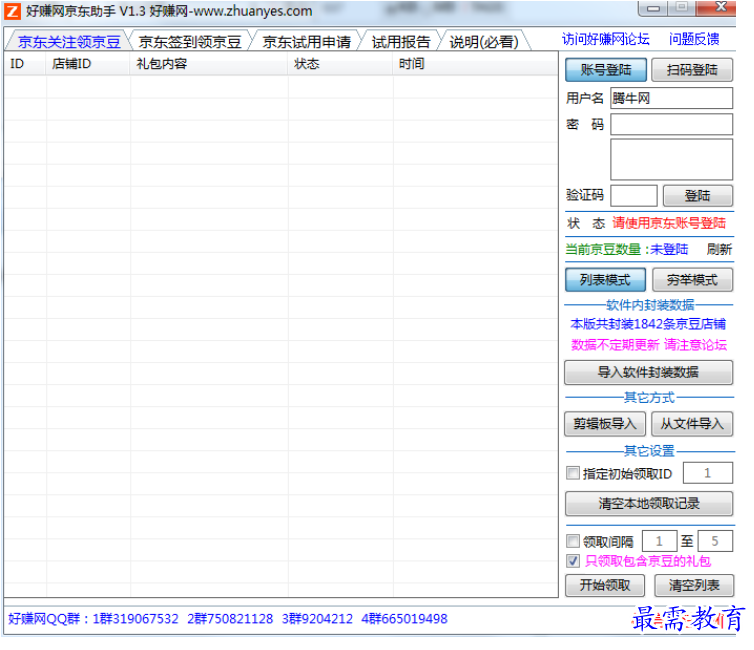Click the QQ group 1群319067532 text
754x650 pixels.
click(x=135, y=619)
